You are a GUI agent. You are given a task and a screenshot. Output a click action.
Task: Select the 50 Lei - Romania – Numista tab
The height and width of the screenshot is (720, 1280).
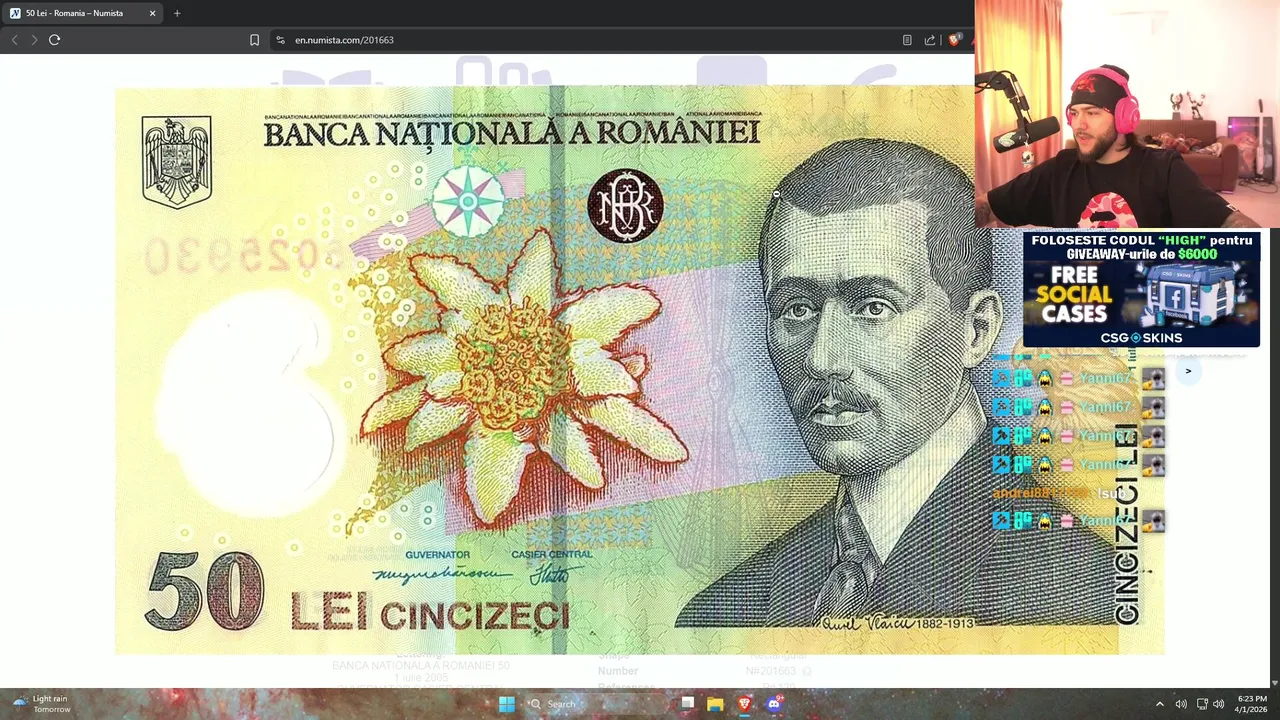(82, 13)
